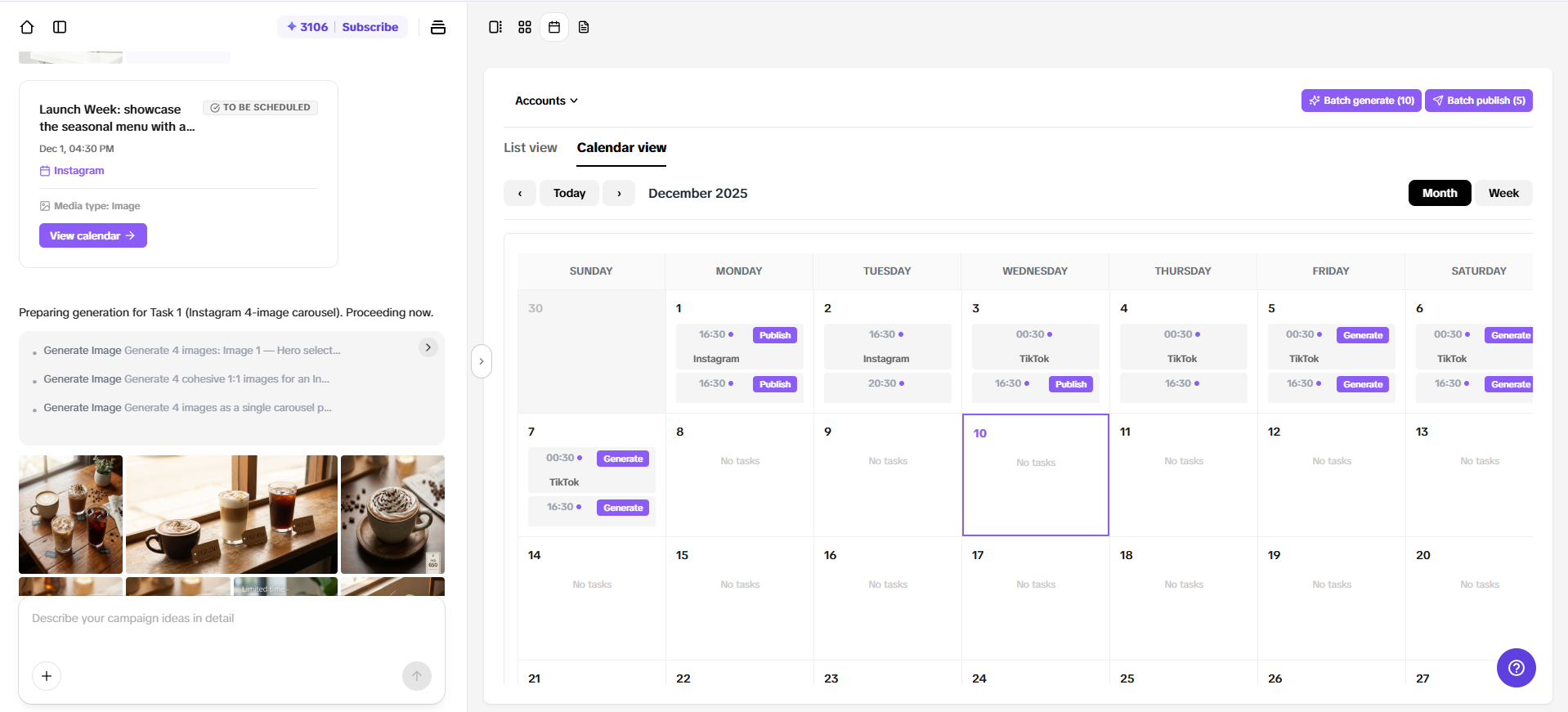Select the calendar icon in top toolbar

pyautogui.click(x=554, y=27)
